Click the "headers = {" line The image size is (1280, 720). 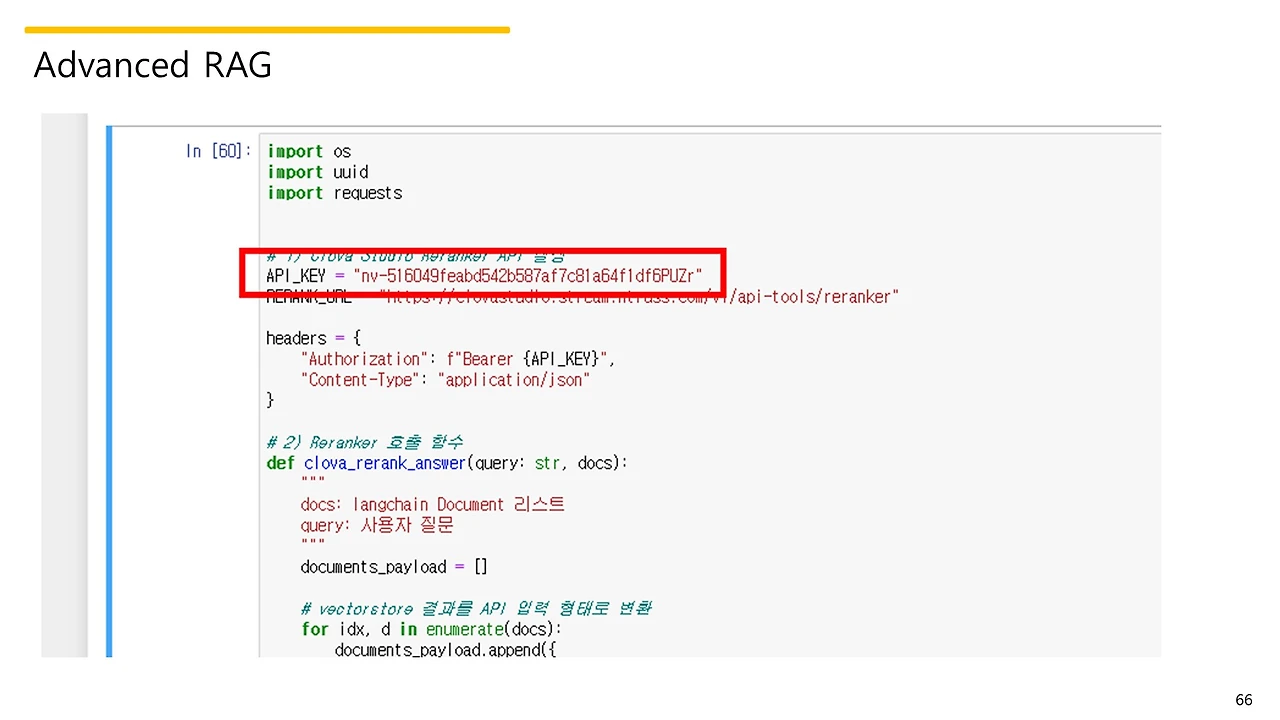click(x=313, y=338)
